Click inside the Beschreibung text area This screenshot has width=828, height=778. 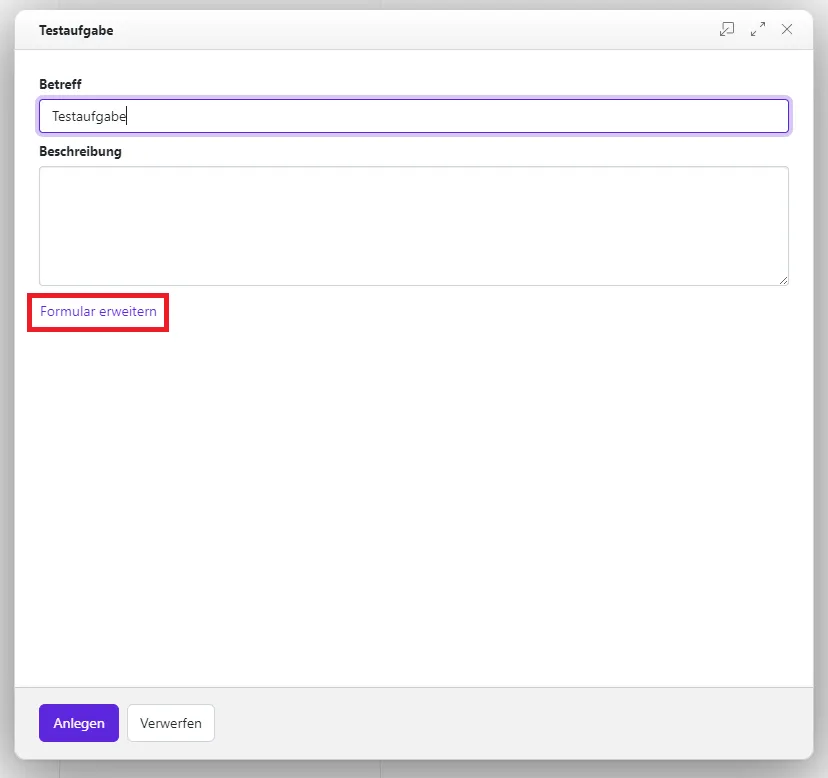click(413, 225)
